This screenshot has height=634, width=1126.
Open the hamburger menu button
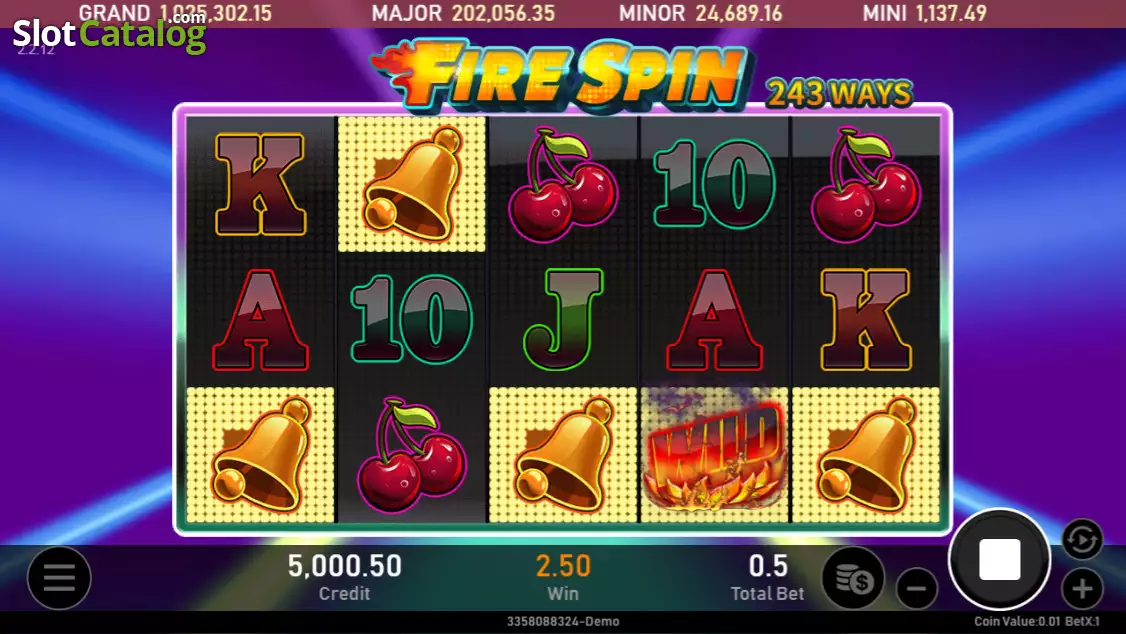(59, 577)
